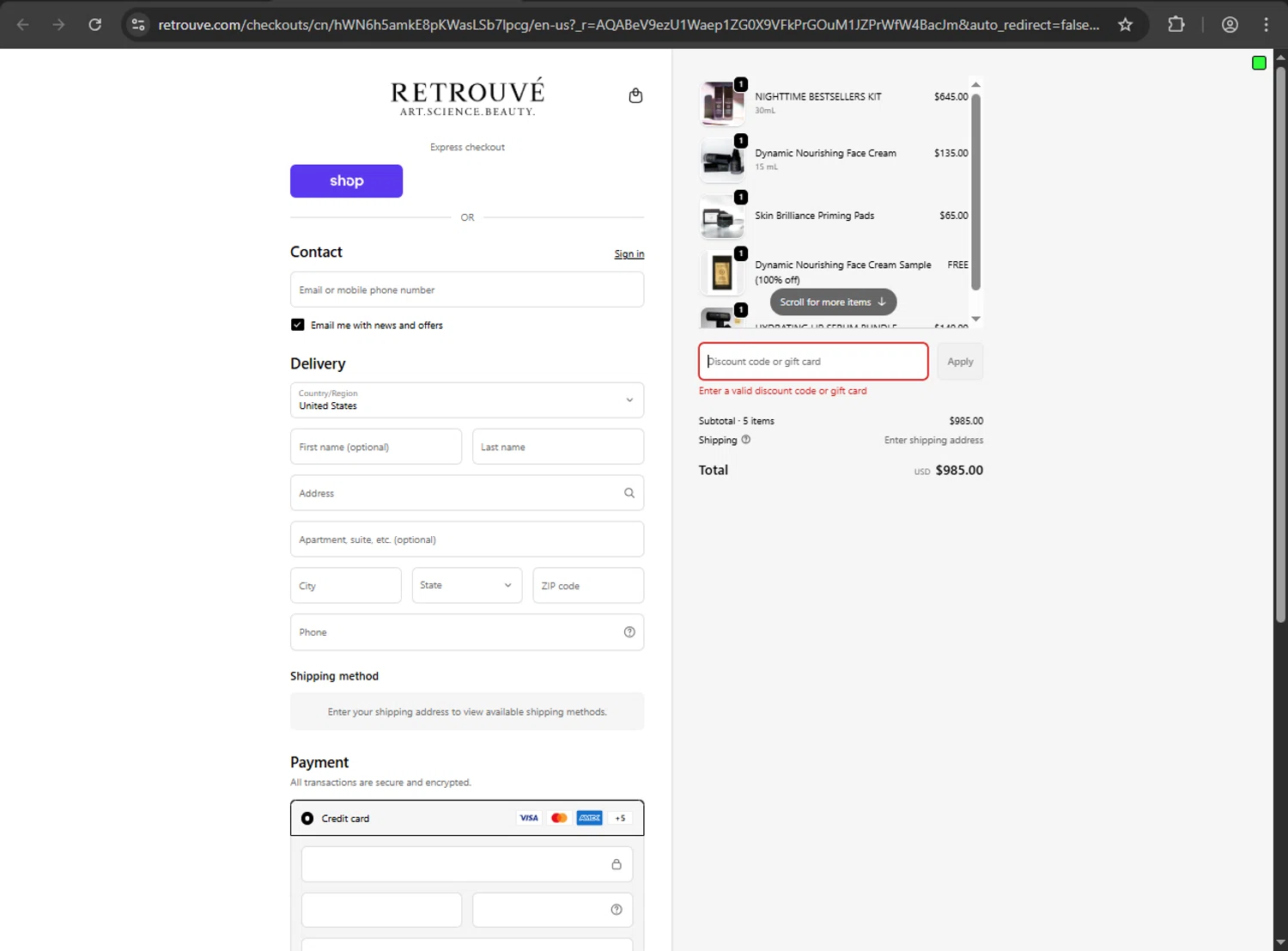The width and height of the screenshot is (1288, 951).
Task: Select the Credit card radio button
Action: coord(307,819)
